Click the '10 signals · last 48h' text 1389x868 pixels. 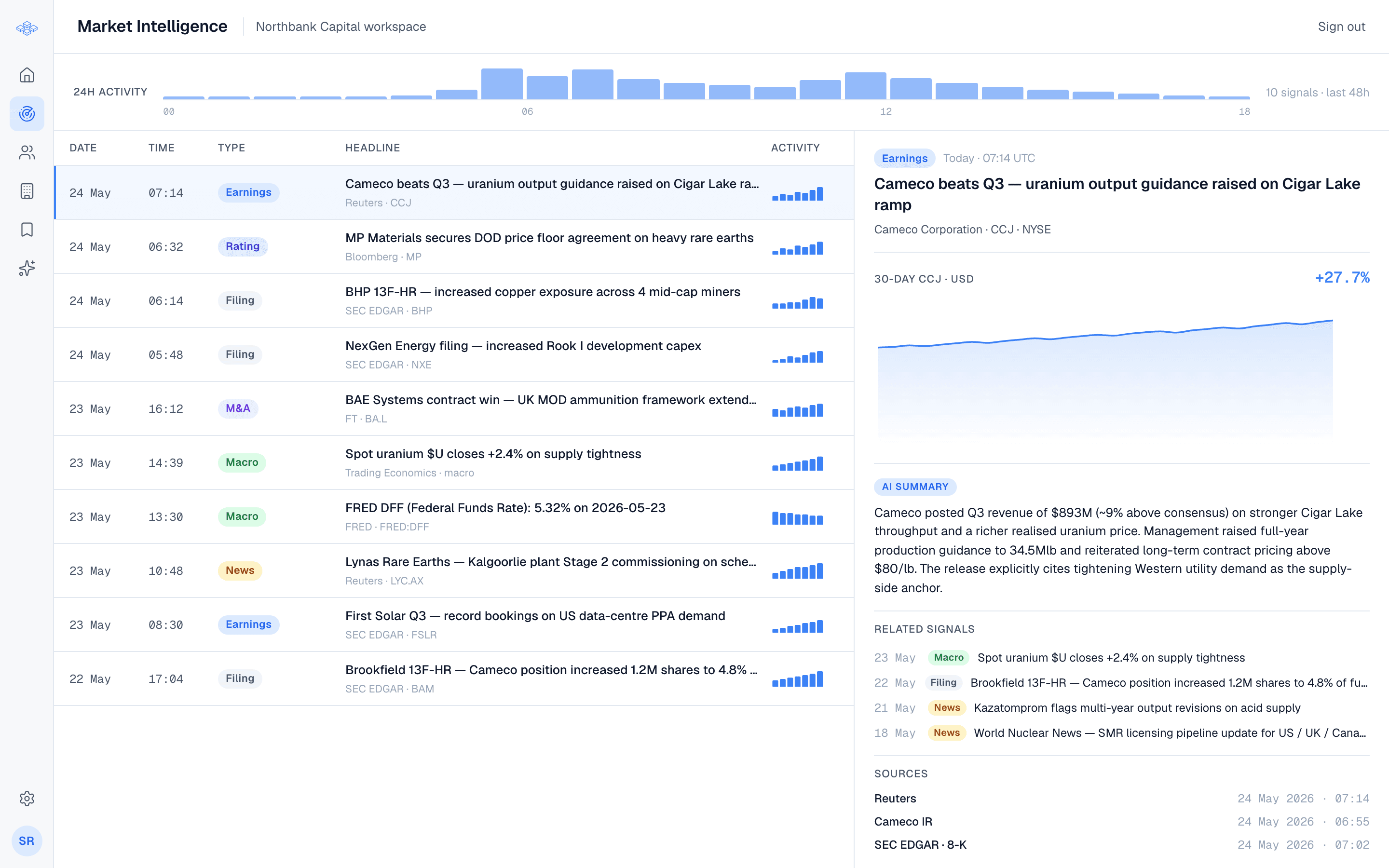1317,93
